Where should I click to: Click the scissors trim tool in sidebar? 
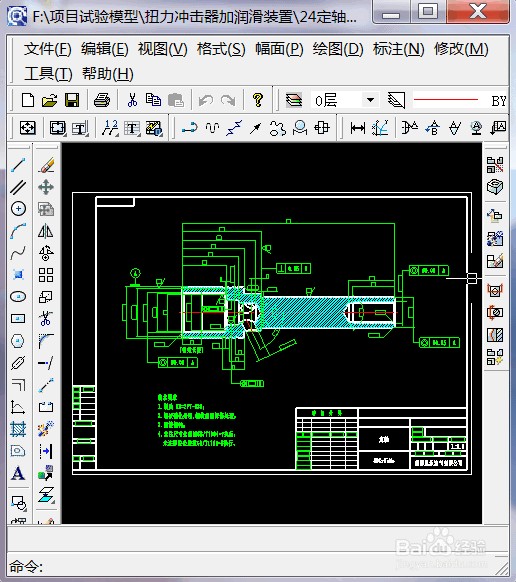(45, 318)
